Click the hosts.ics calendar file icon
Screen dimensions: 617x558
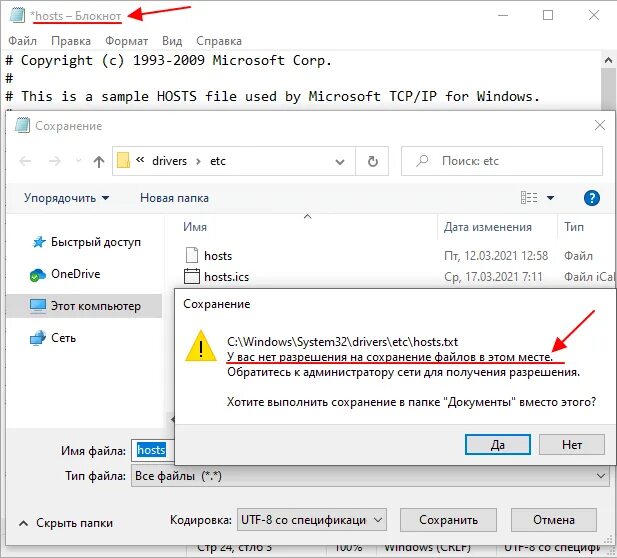[192, 276]
